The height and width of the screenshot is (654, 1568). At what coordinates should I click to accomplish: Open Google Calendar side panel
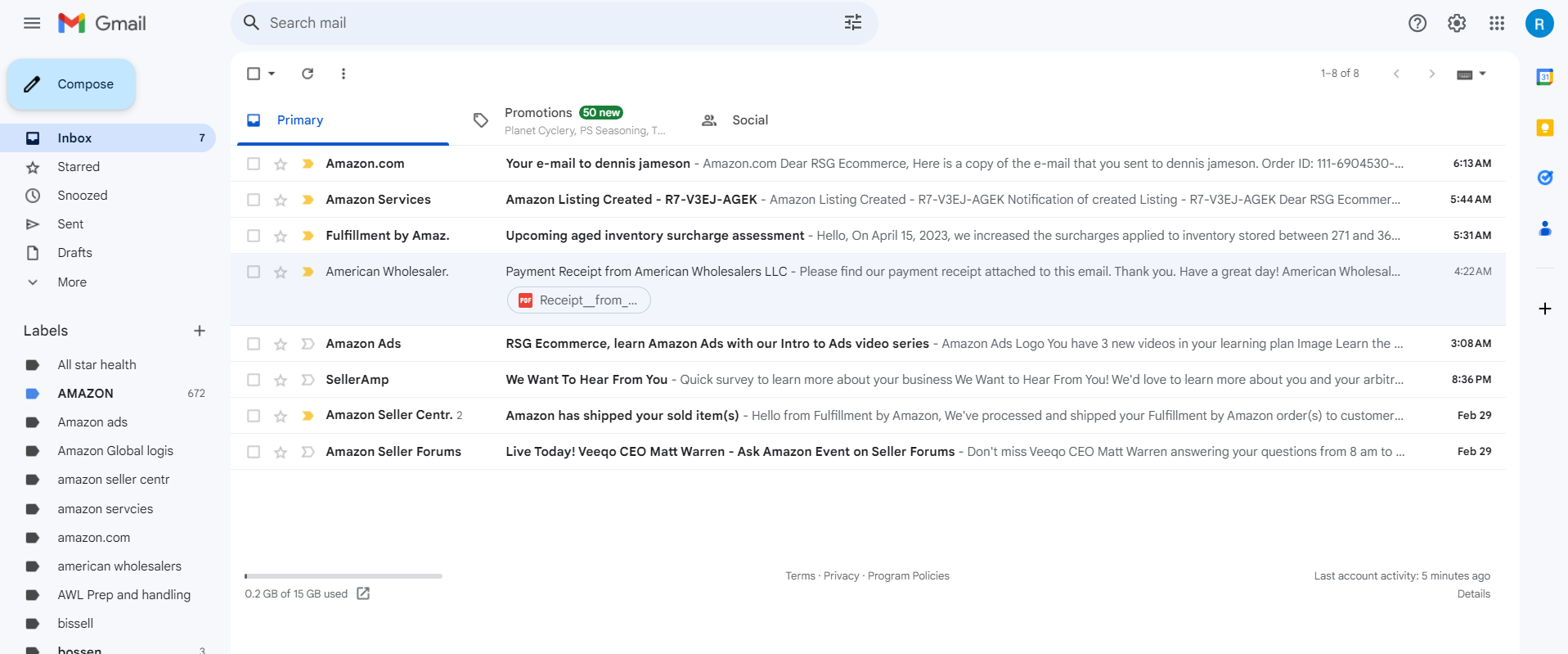pos(1545,77)
